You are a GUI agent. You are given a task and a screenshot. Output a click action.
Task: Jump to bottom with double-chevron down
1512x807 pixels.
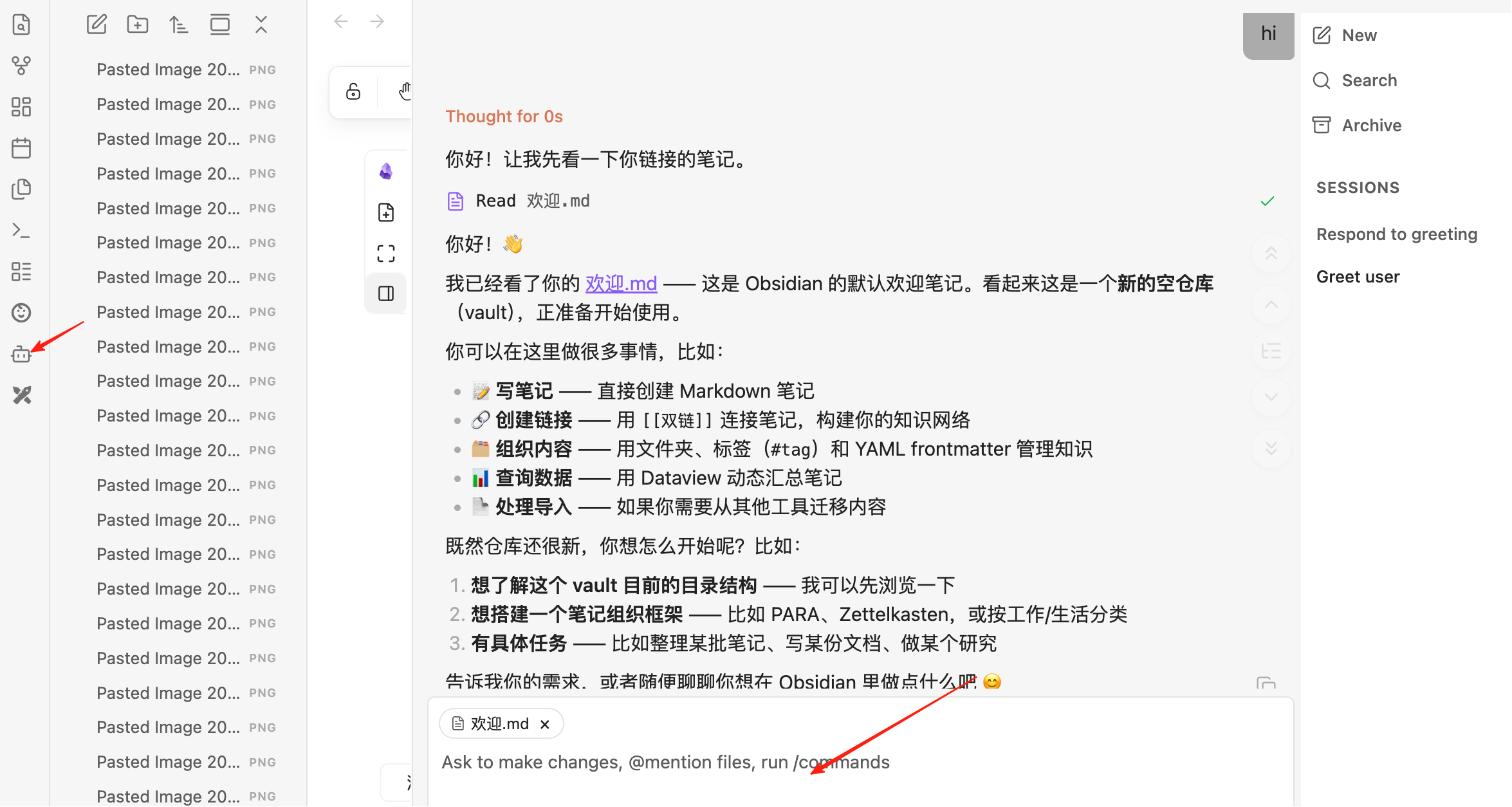point(1271,449)
